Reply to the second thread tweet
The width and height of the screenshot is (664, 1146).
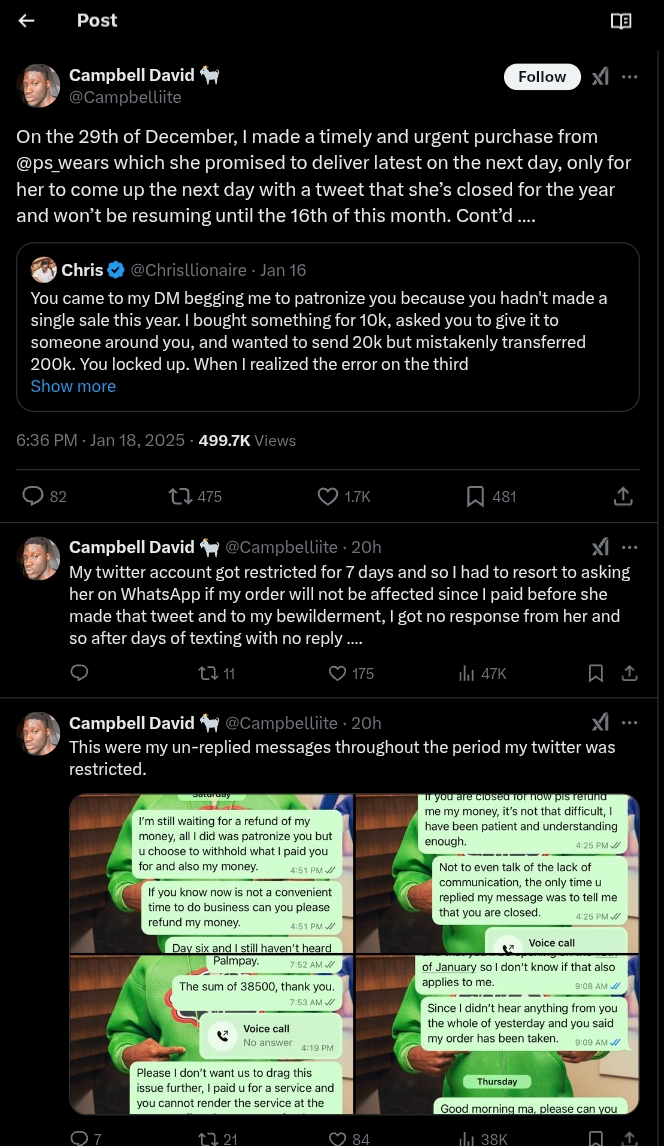(x=79, y=674)
